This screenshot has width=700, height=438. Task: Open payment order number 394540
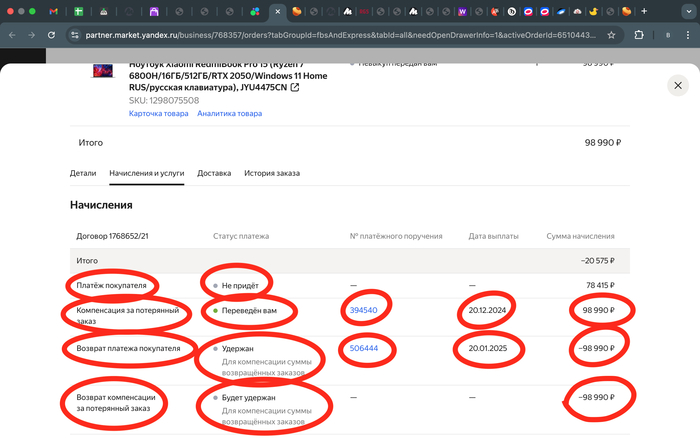(x=363, y=311)
